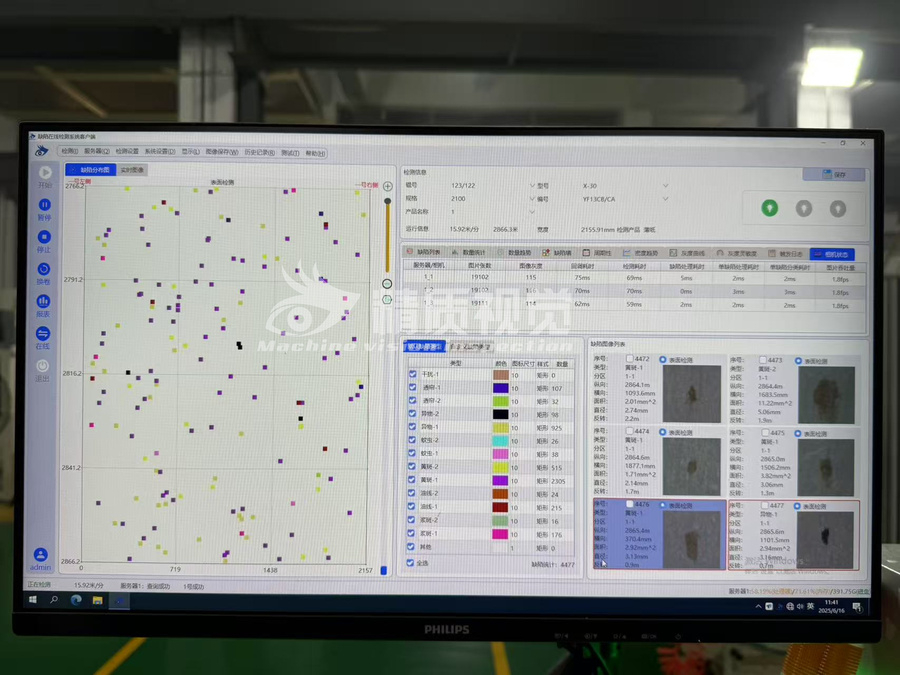The image size is (900, 675).
Task: Click the admin user avatar icon
Action: tap(41, 554)
